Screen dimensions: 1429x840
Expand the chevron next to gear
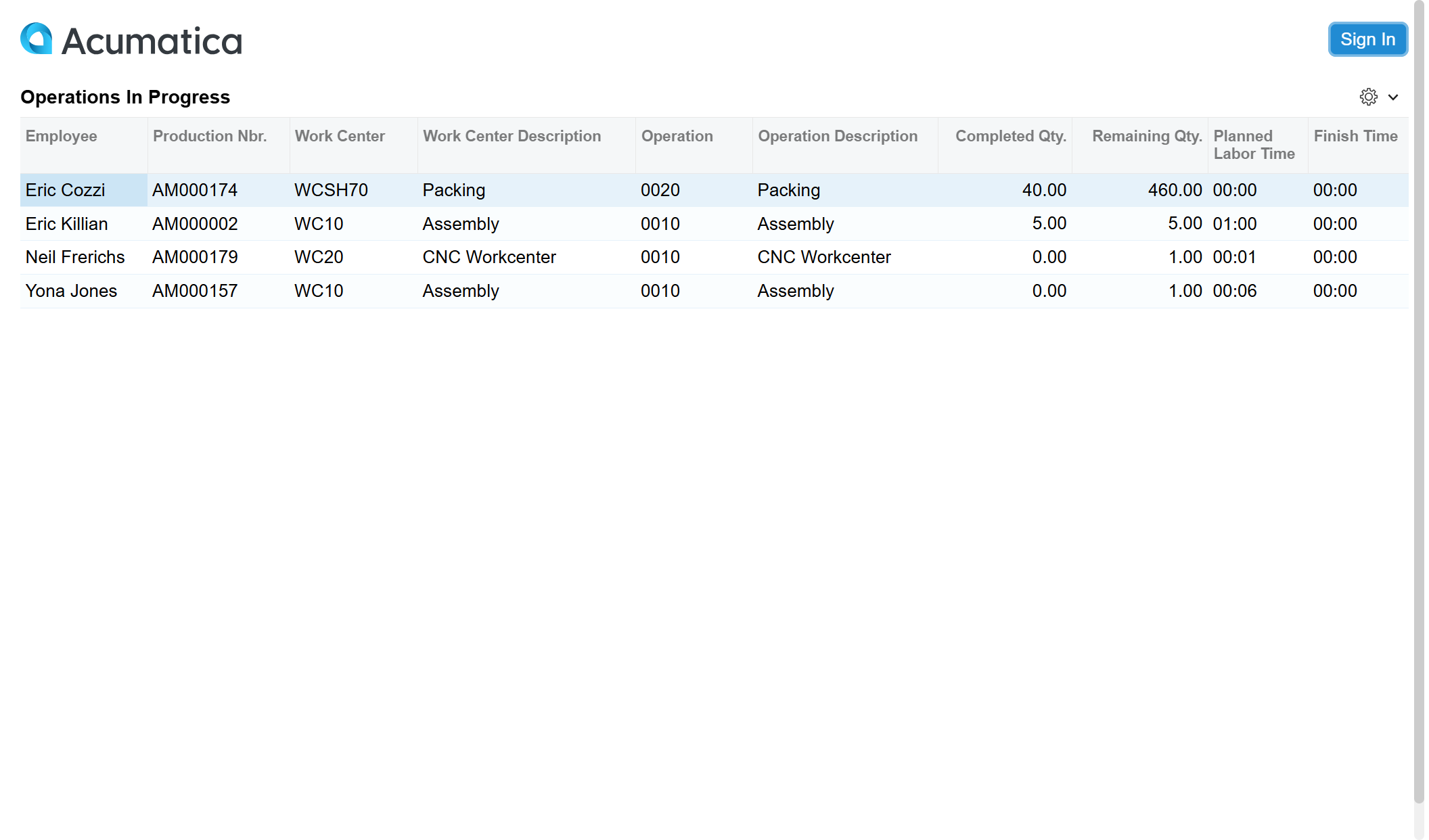tap(1393, 97)
